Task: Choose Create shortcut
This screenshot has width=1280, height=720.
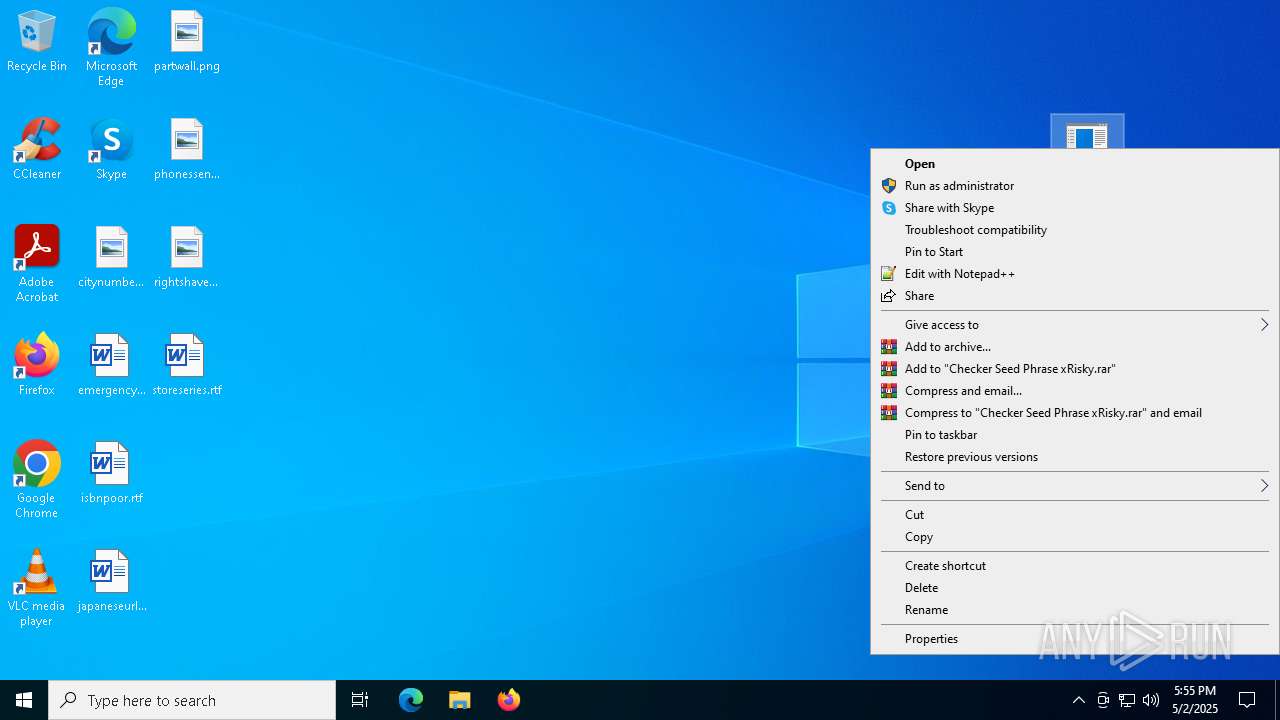Action: click(x=1075, y=566)
